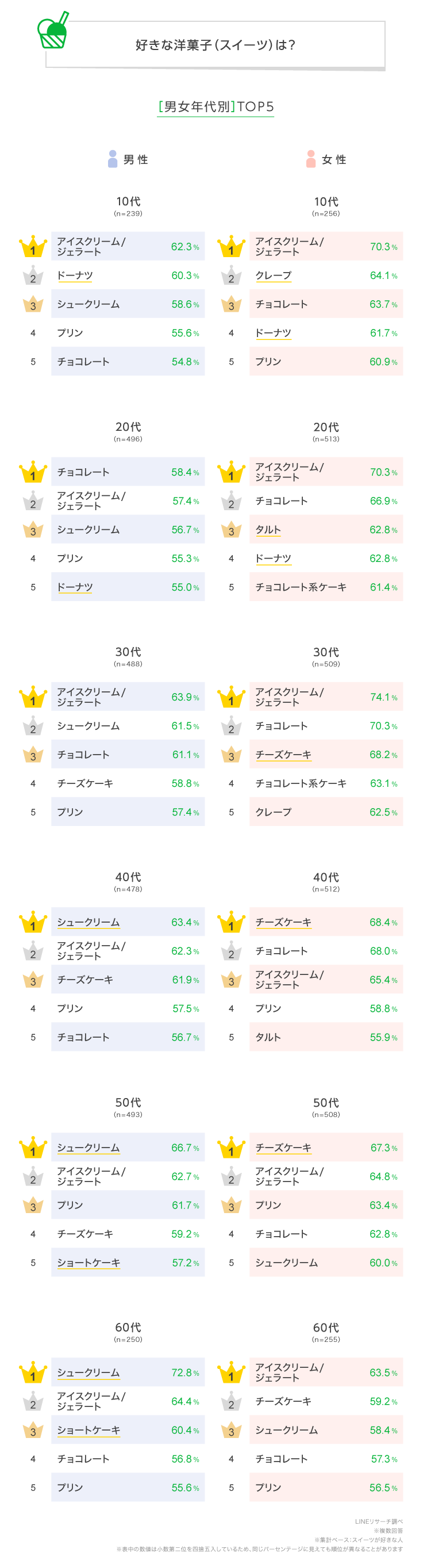This screenshot has height=1568, width=431.
Task: Click the pink female person icon
Action: pyautogui.click(x=311, y=159)
